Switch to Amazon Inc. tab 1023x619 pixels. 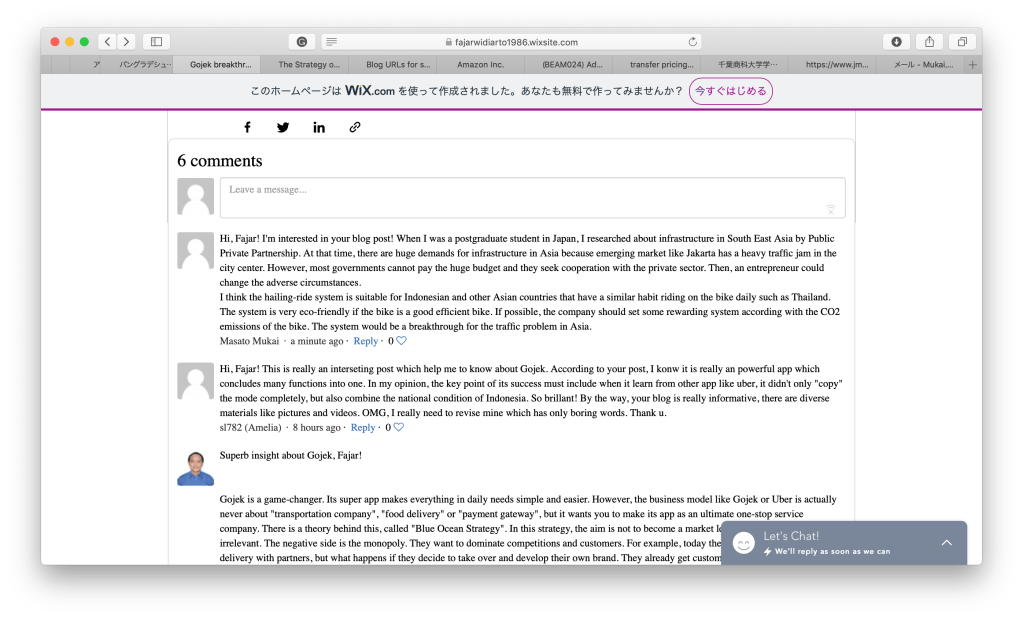point(480,64)
